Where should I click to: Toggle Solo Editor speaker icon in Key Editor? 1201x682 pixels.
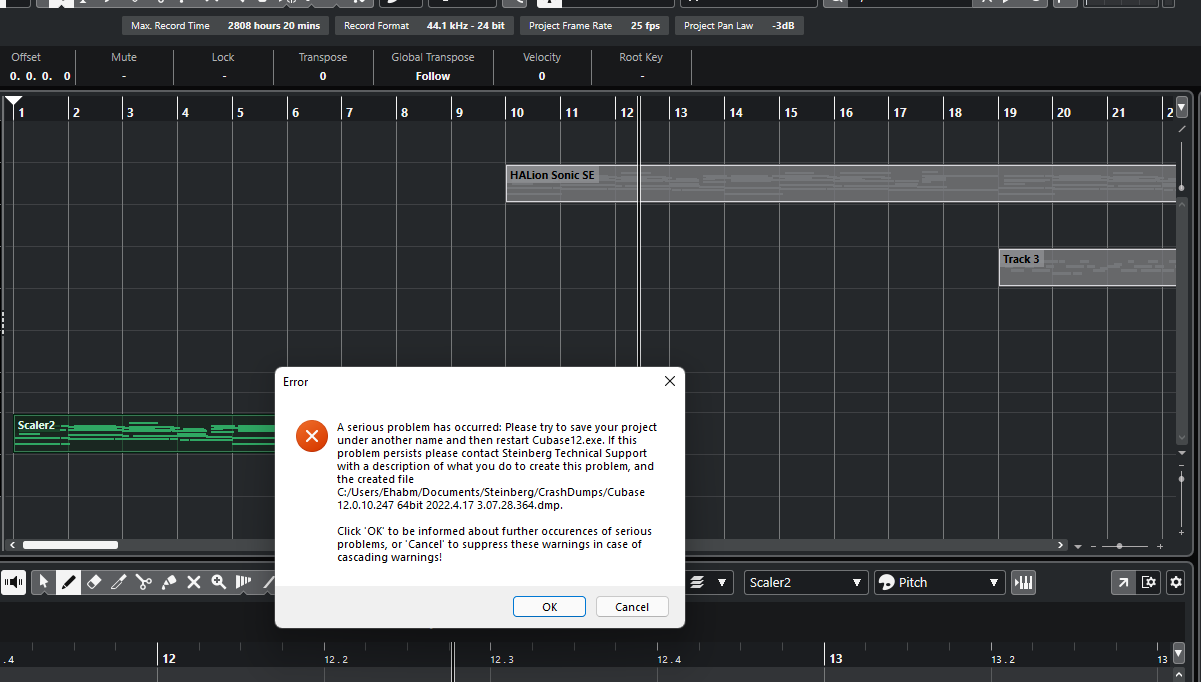click(x=13, y=582)
